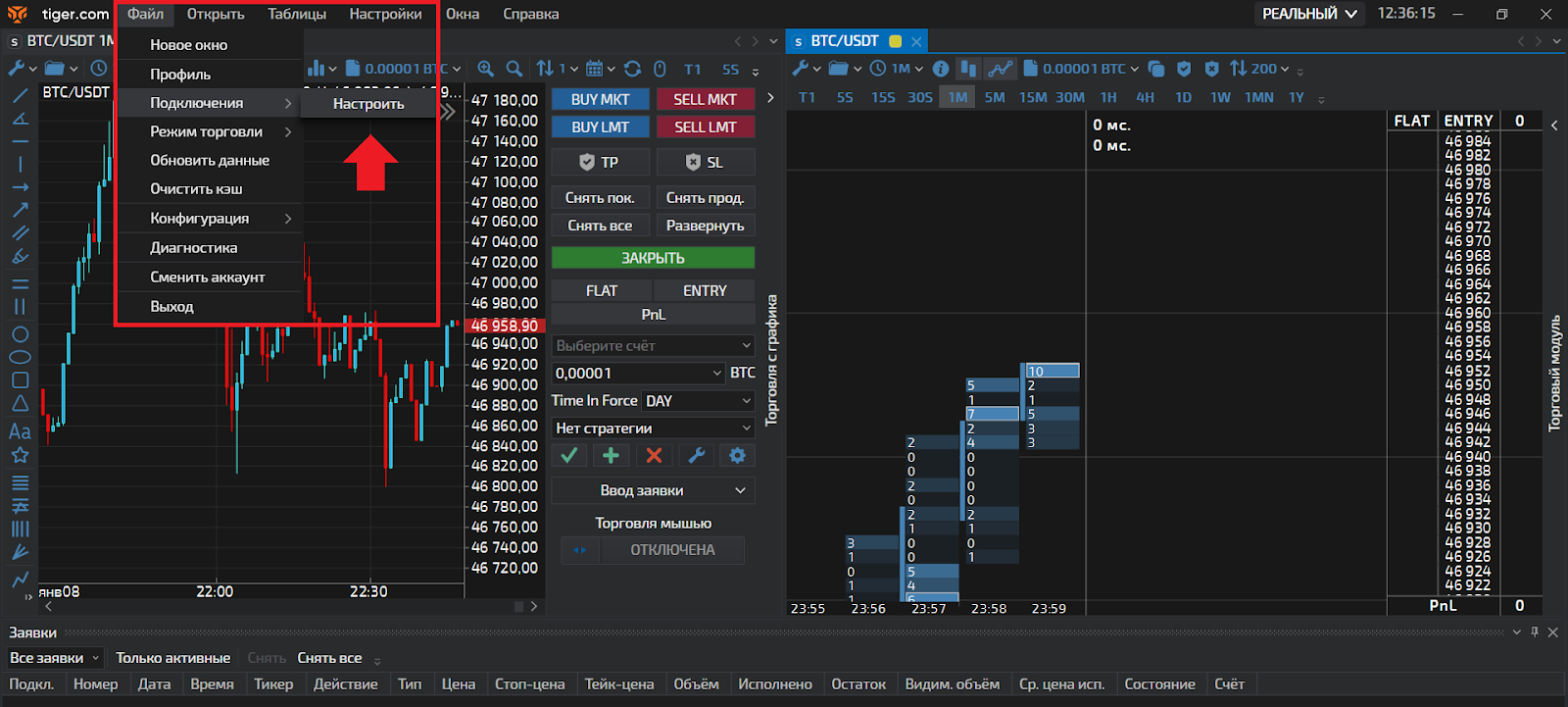
Task: Click the refresh arrows icon on chart toolbar
Action: point(633,69)
